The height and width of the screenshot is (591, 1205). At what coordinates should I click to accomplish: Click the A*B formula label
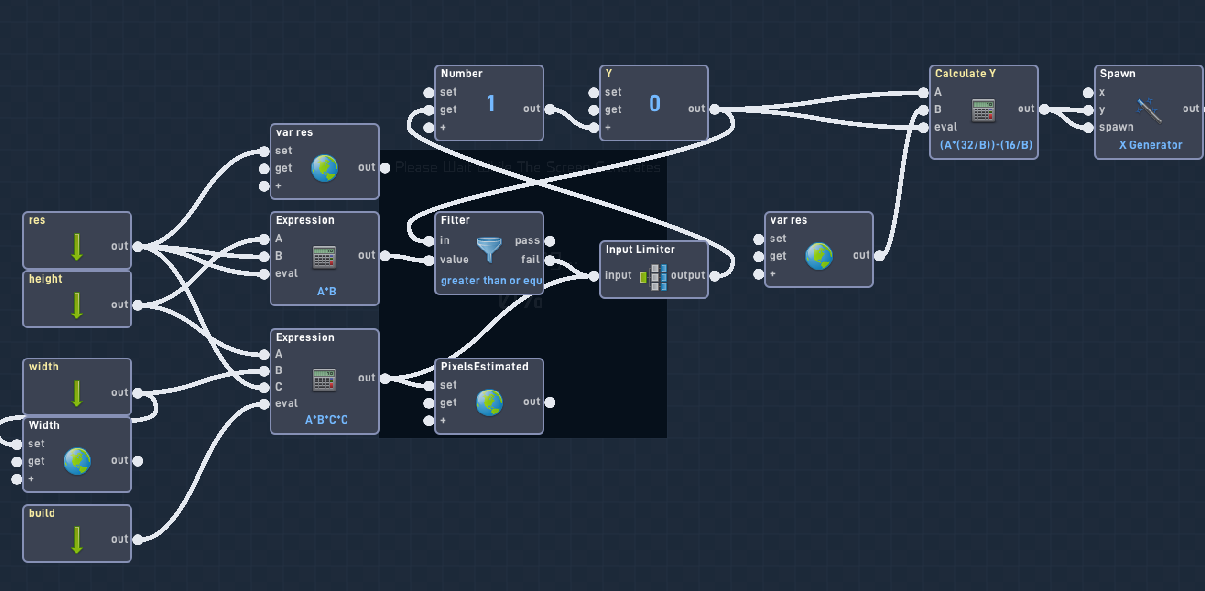(327, 292)
